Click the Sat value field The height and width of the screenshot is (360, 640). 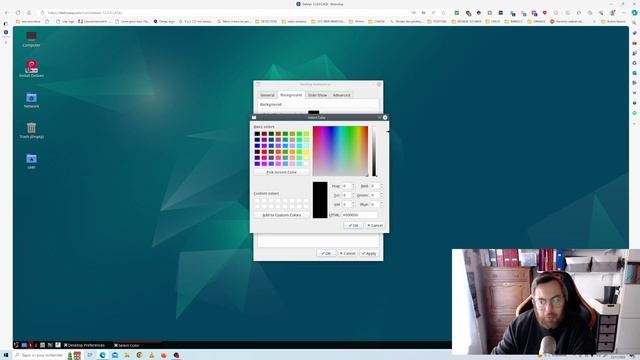point(348,195)
